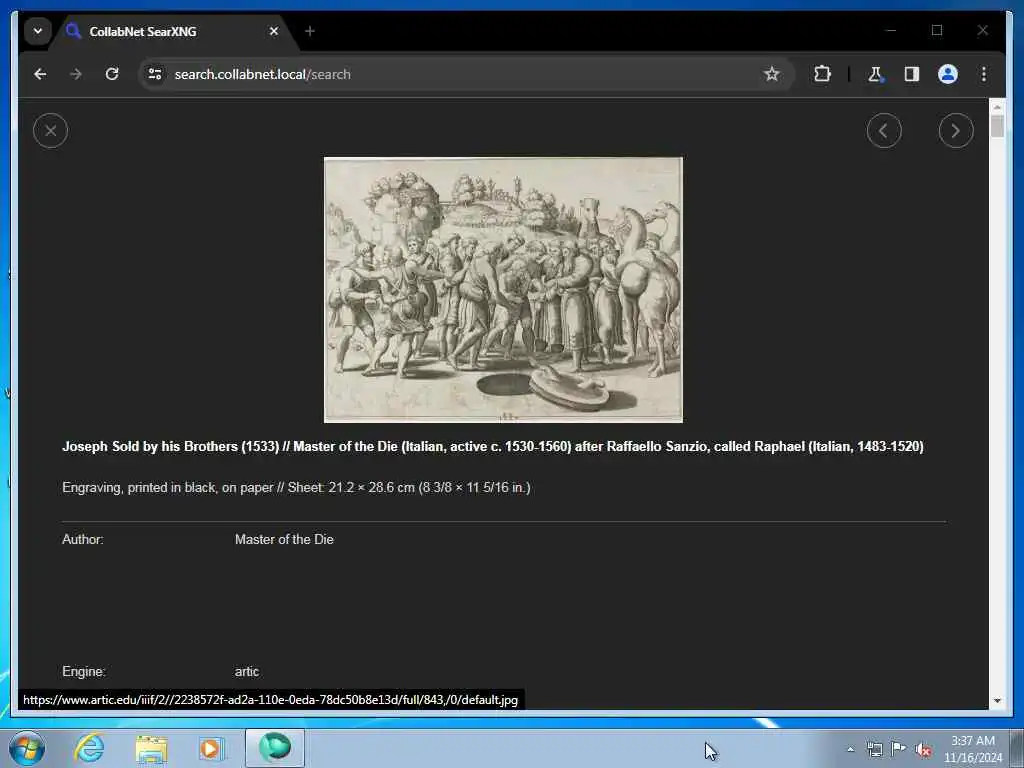Click the browser back arrow
The image size is (1024, 768).
click(x=40, y=74)
